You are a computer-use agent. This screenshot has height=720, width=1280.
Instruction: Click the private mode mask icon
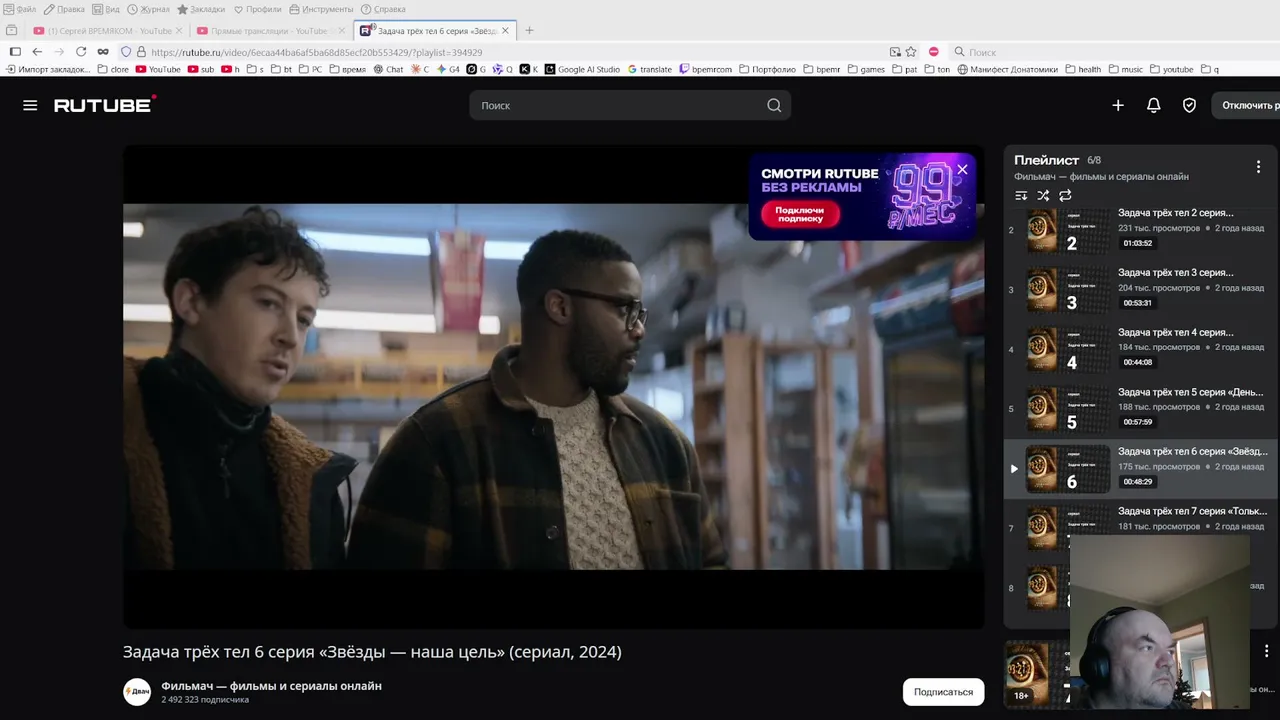pos(103,52)
